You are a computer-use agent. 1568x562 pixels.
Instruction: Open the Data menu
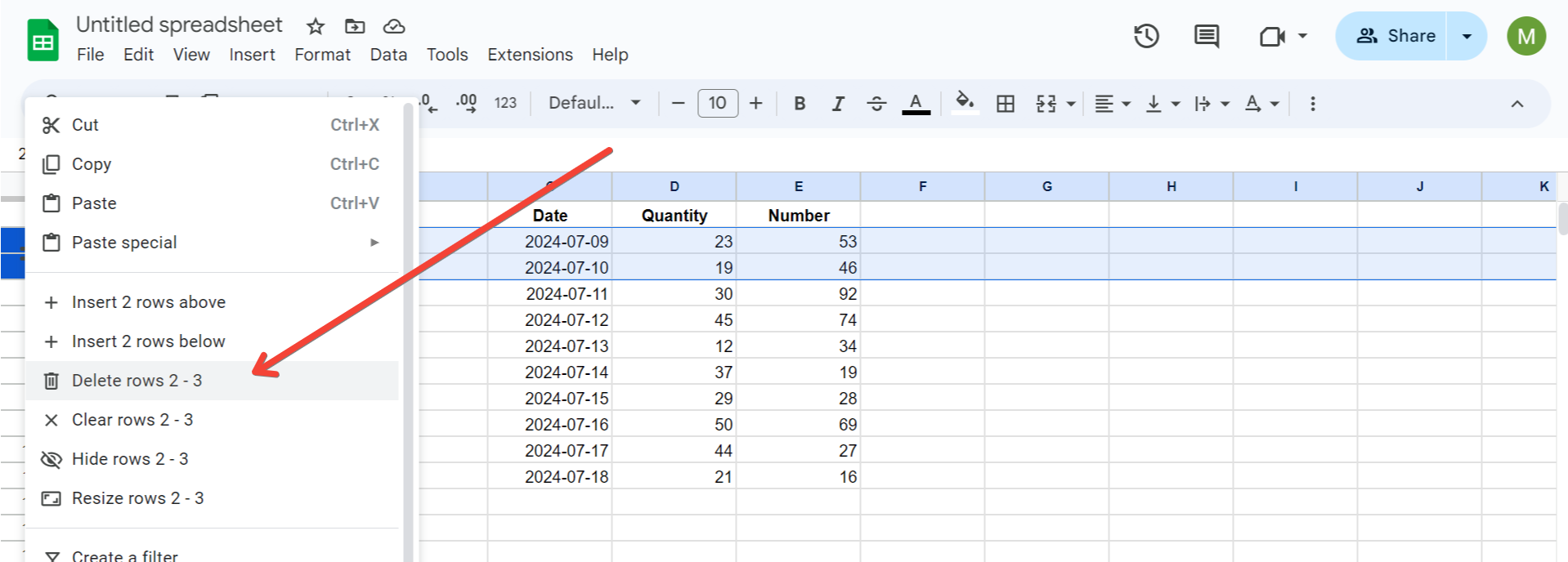coord(388,55)
